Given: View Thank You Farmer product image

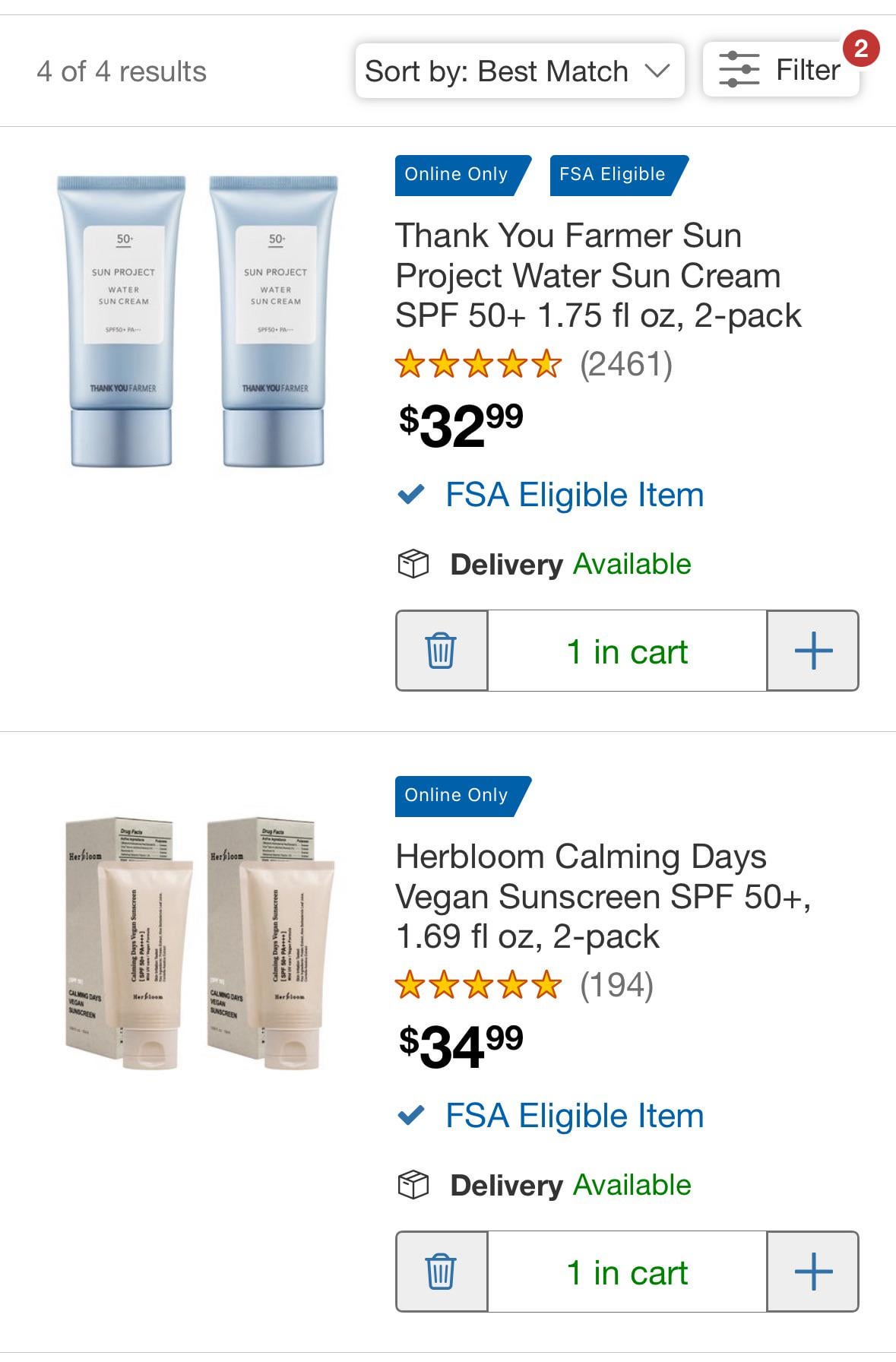Looking at the screenshot, I should click(x=198, y=321).
